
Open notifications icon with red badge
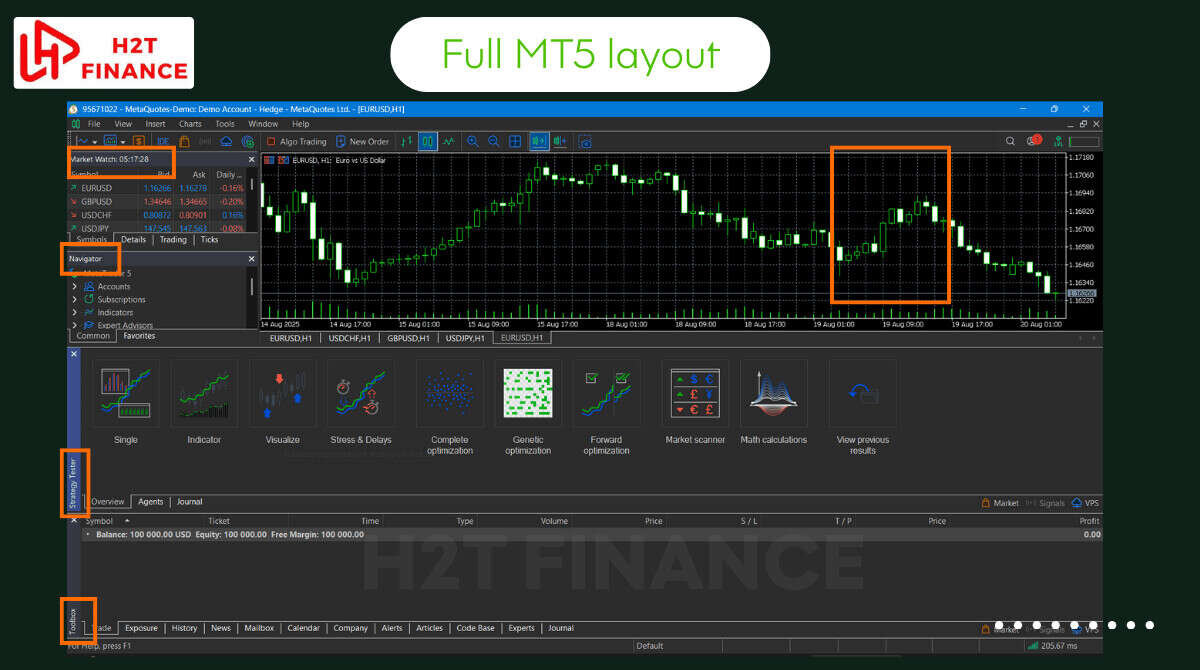pos(1034,141)
